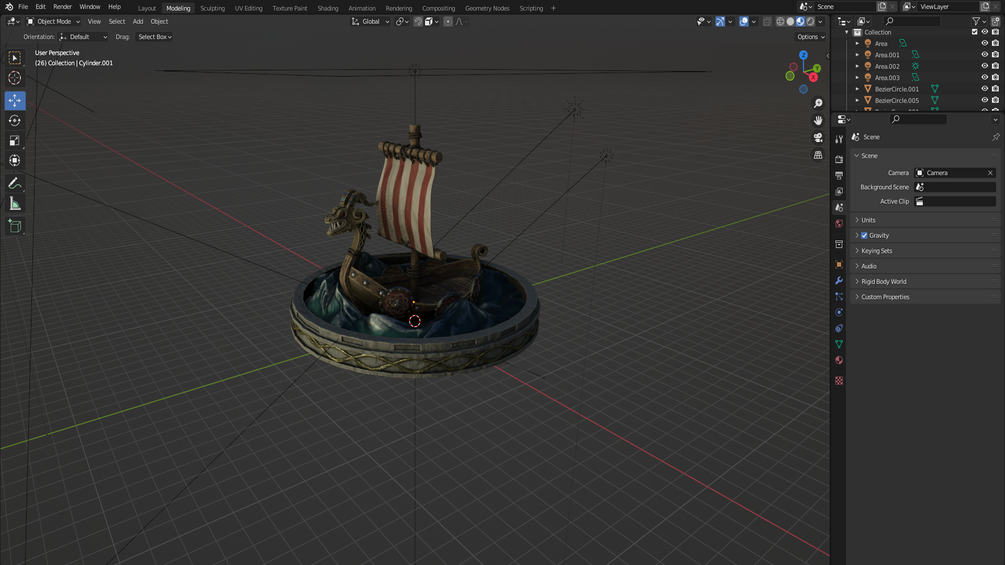The height and width of the screenshot is (565, 1005).
Task: Activate the Rotate tool
Action: tap(14, 120)
